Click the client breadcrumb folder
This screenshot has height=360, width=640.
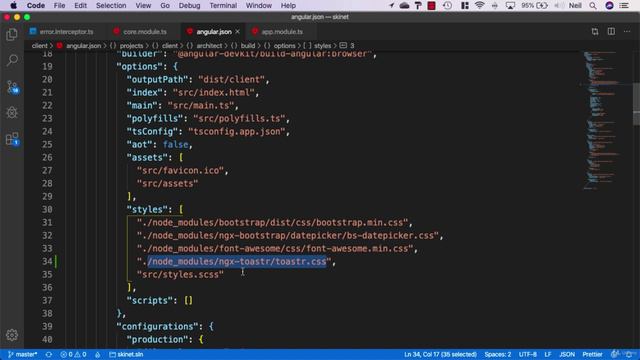(40, 46)
